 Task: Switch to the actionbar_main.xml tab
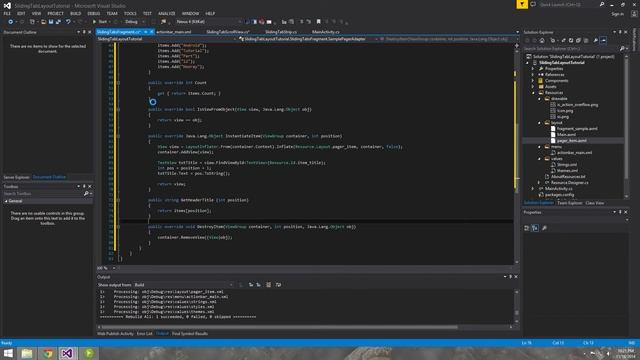(174, 32)
